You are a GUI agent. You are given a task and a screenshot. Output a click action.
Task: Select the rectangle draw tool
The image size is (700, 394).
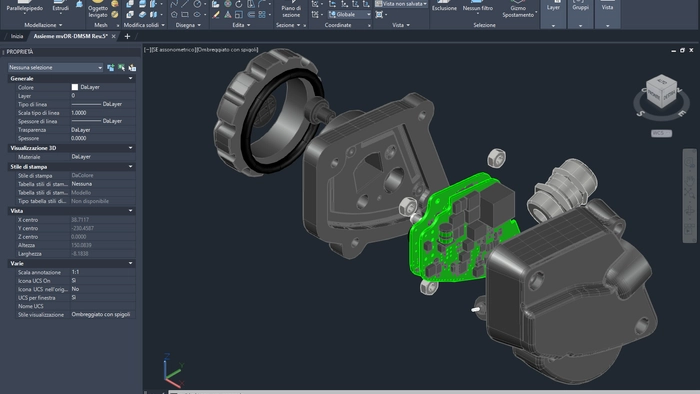(x=185, y=15)
